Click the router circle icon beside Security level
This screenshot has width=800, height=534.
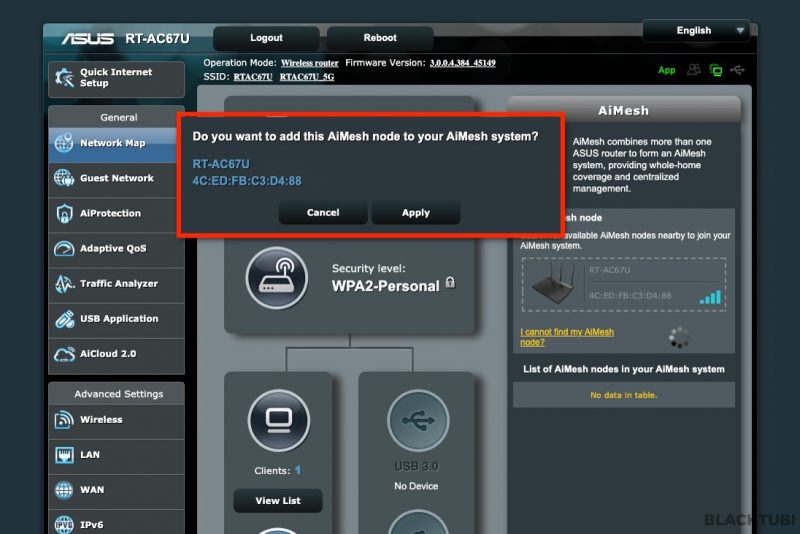[x=277, y=278]
